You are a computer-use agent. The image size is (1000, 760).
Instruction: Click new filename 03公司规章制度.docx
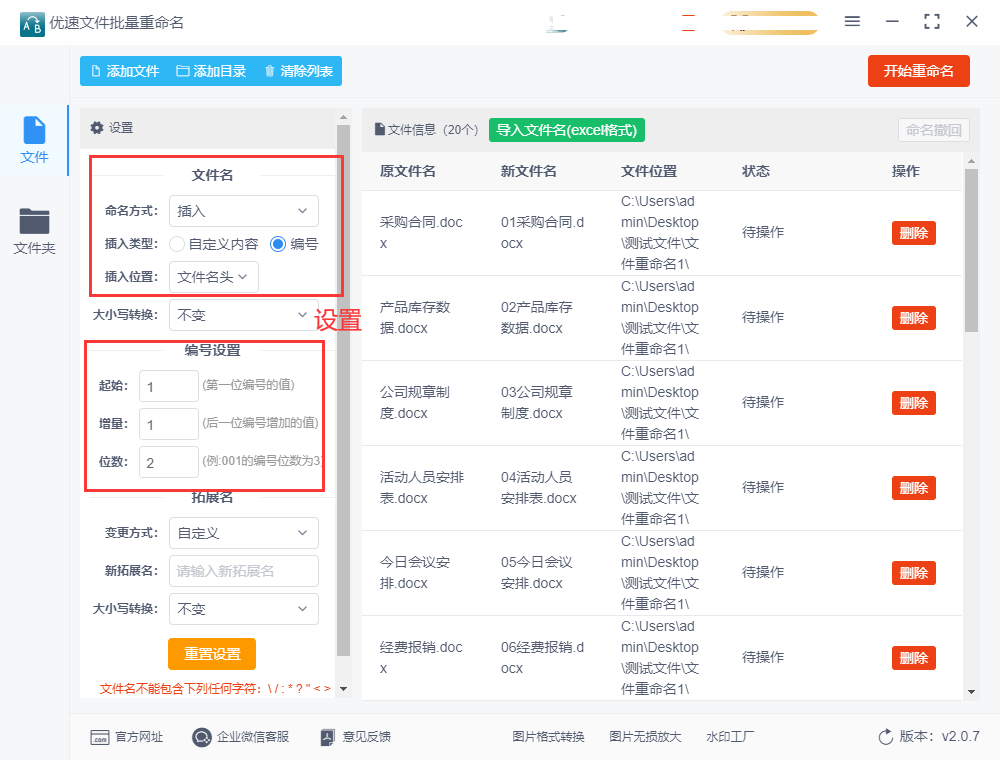point(536,403)
